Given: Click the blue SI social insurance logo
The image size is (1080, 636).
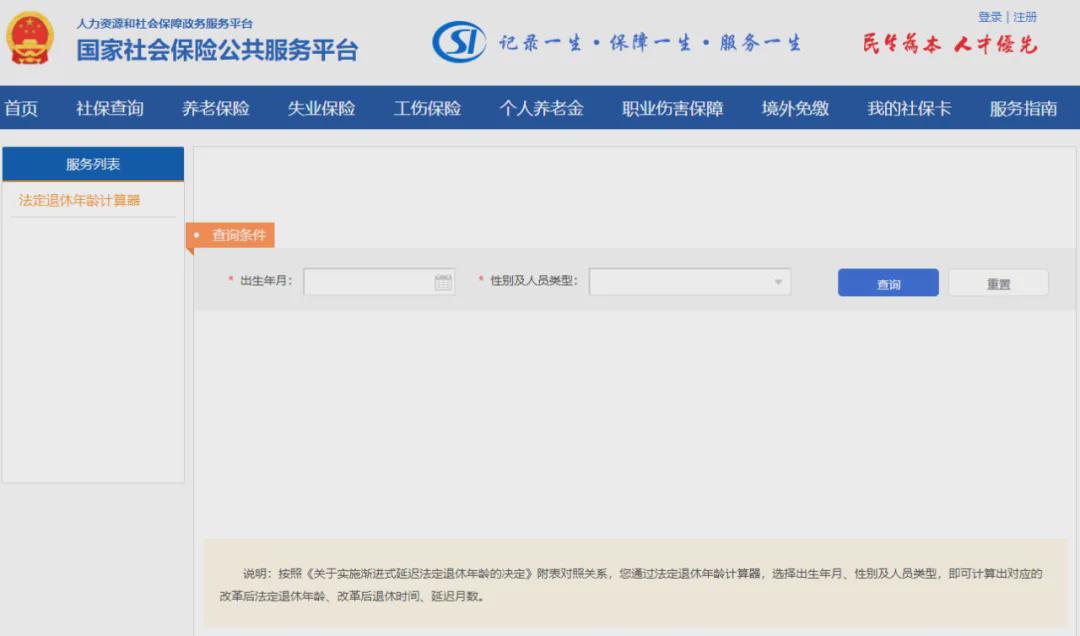Looking at the screenshot, I should 458,42.
